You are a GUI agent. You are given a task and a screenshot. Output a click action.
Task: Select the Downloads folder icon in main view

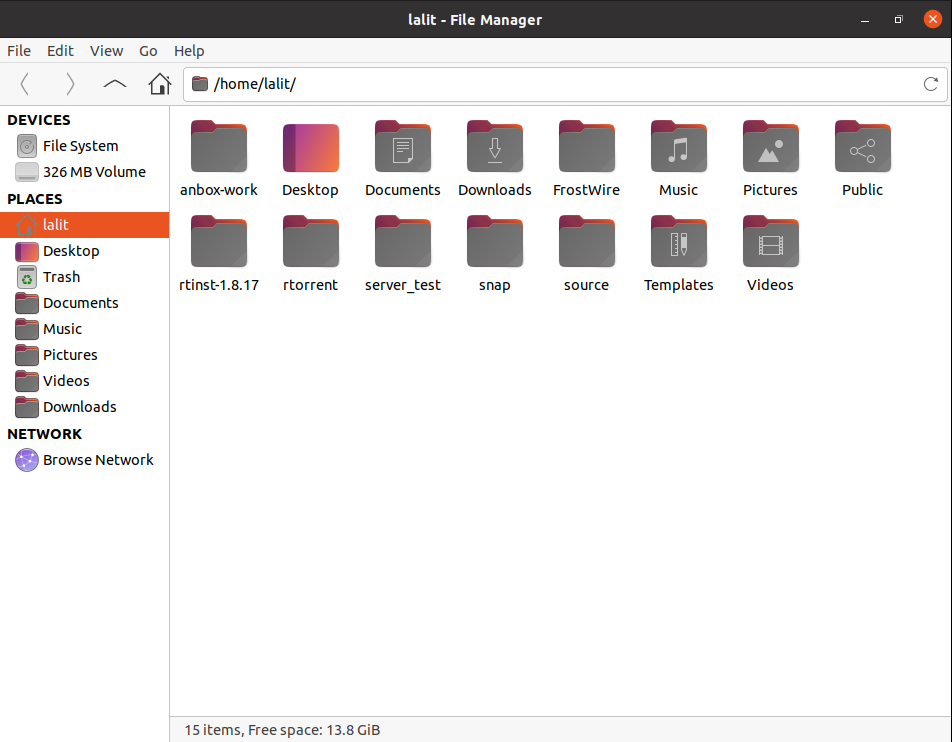tap(494, 148)
